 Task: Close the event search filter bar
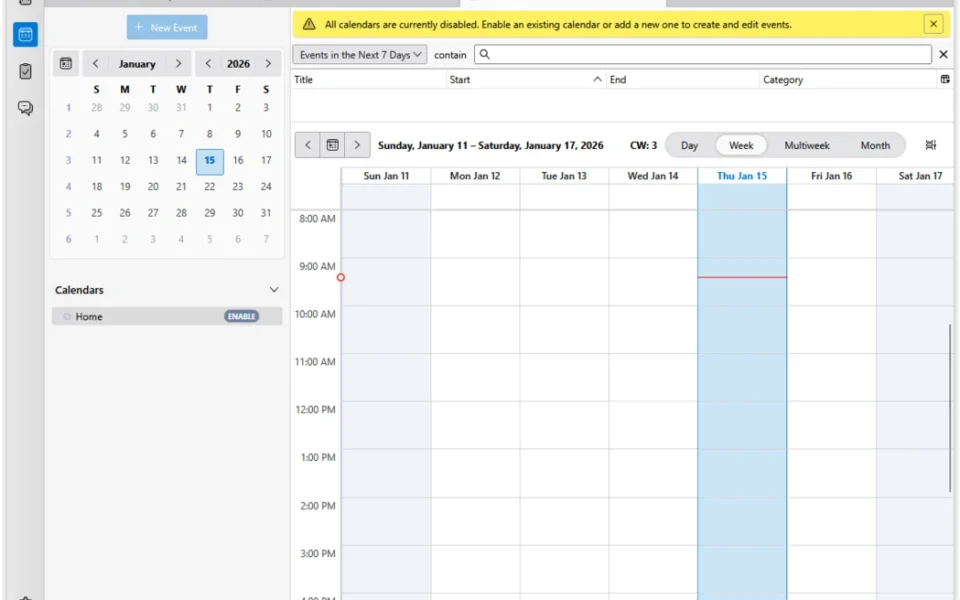943,54
